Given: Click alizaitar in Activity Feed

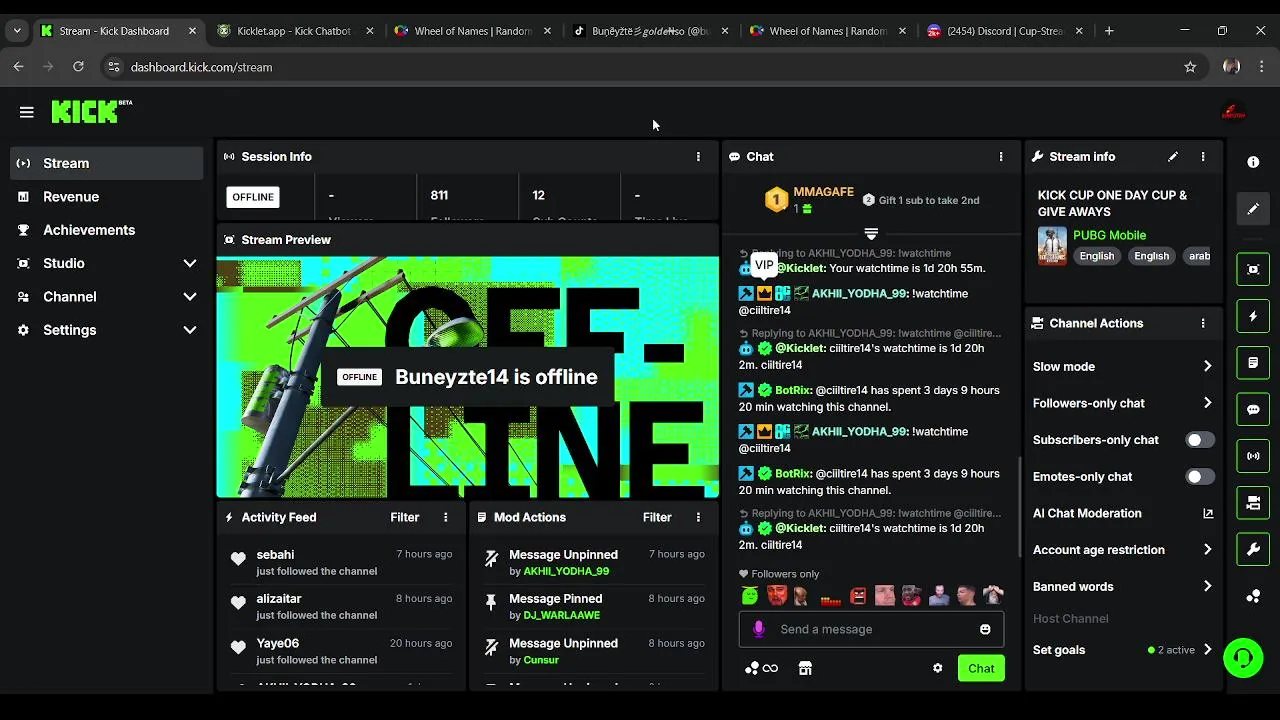Looking at the screenshot, I should (279, 599).
